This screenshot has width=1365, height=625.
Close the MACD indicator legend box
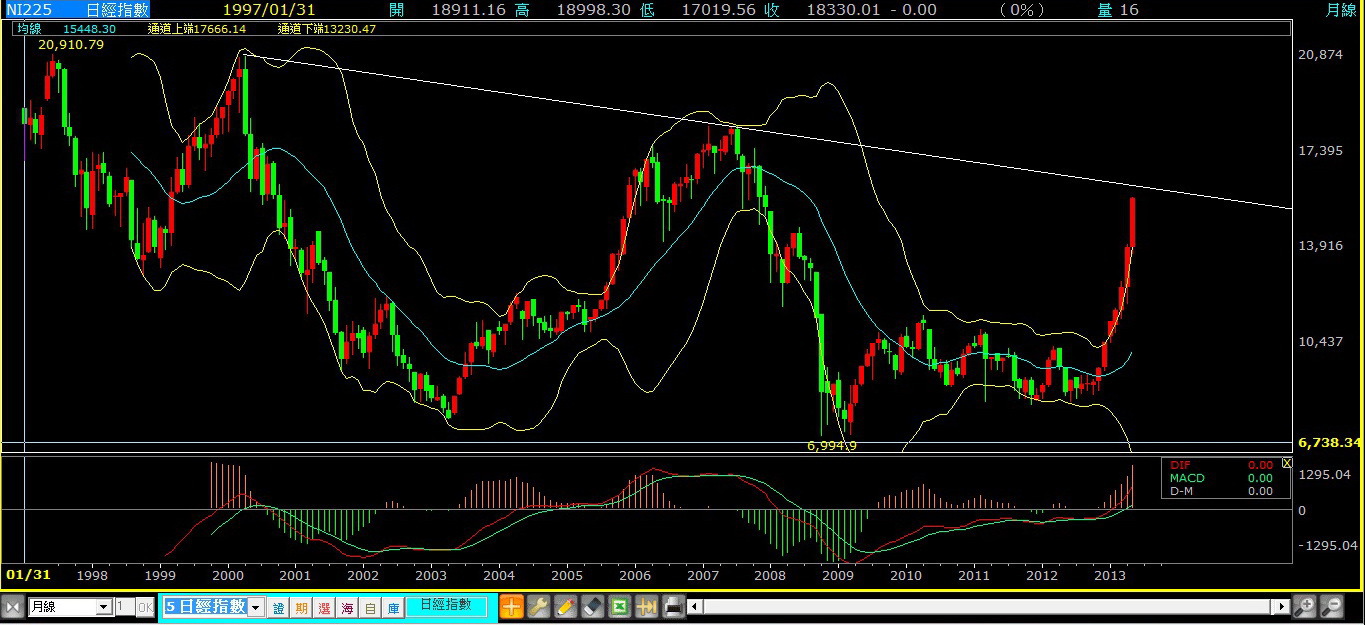point(1287,464)
